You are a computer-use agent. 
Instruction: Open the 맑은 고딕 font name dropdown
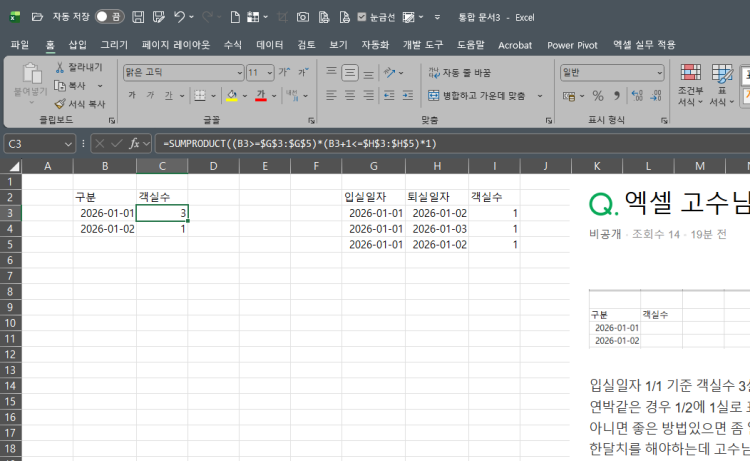click(x=239, y=73)
